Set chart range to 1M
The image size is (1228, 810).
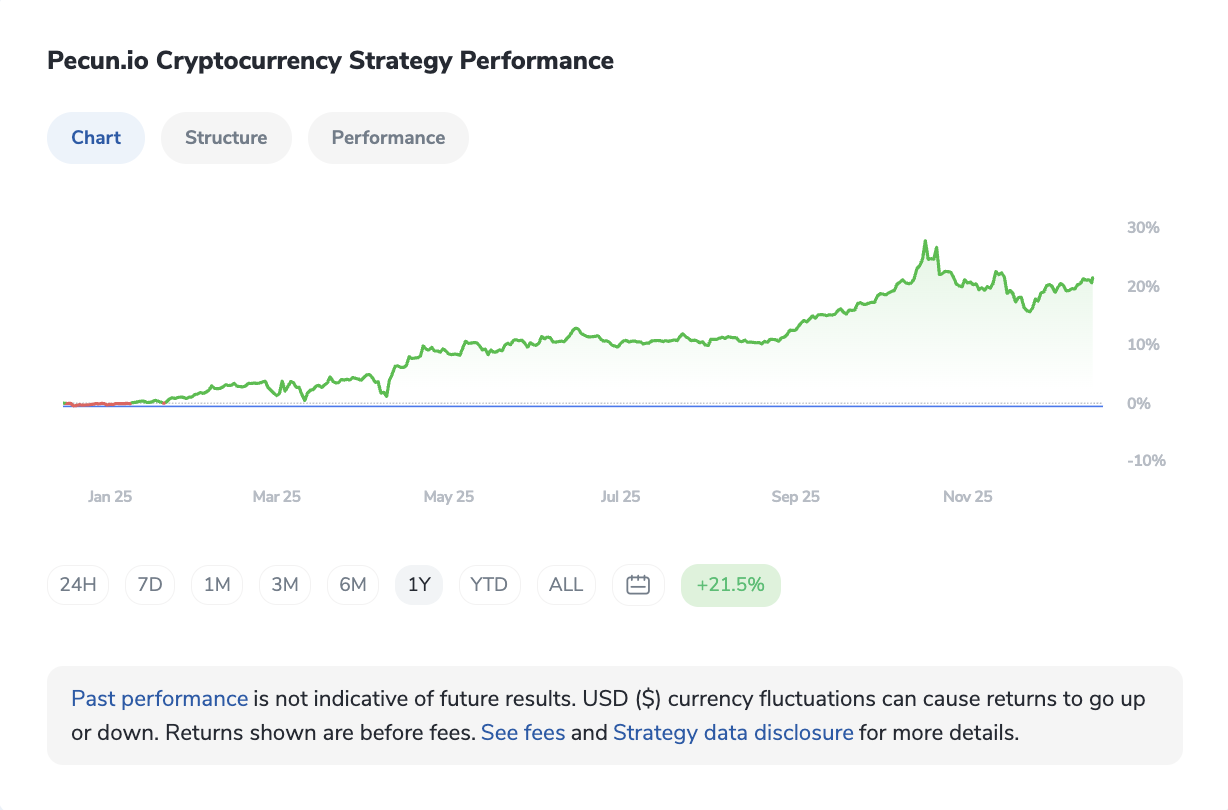pos(217,585)
